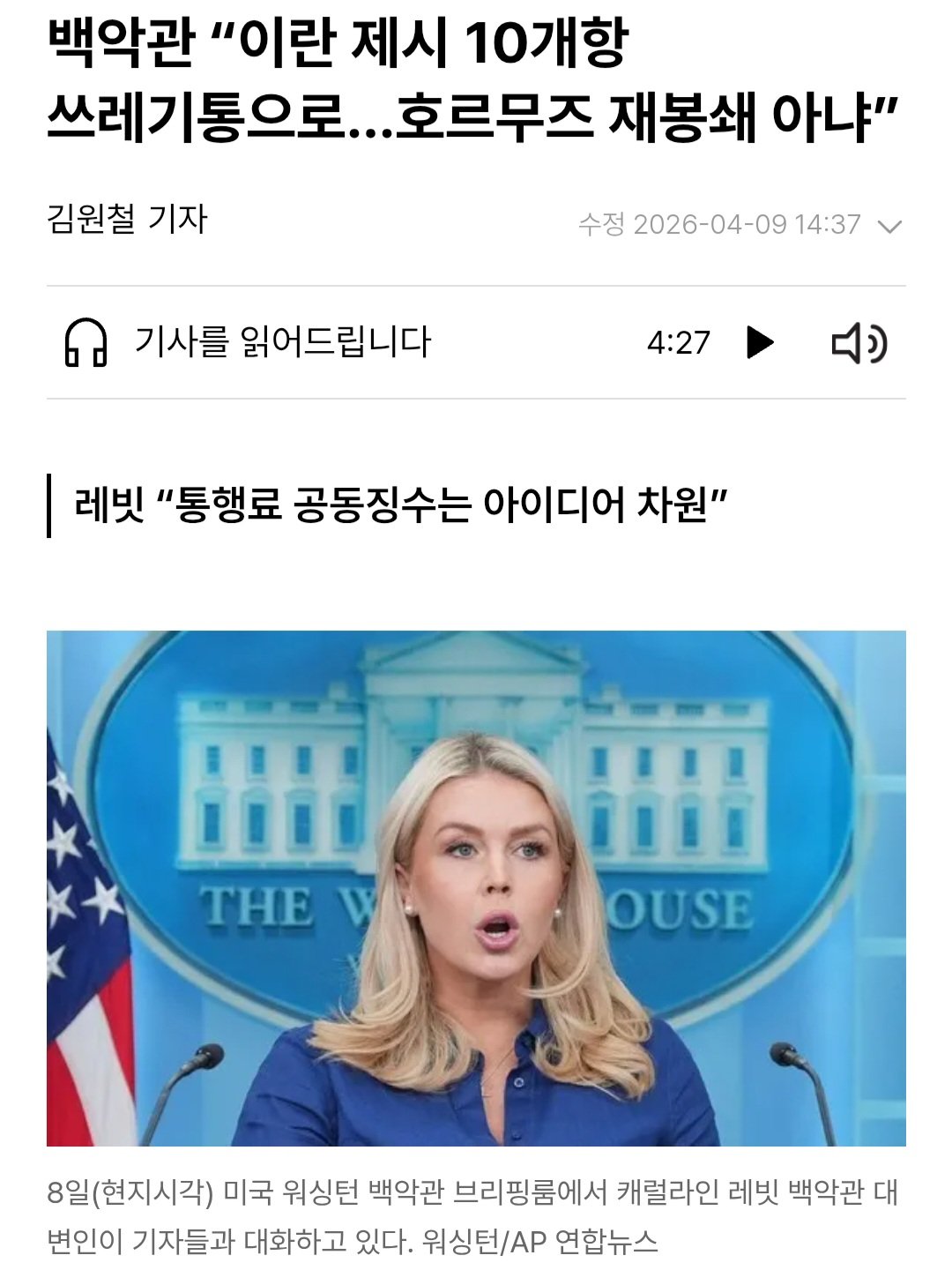Viewport: 952px width, 1270px height.
Task: Play the article audio narration
Action: point(760,342)
